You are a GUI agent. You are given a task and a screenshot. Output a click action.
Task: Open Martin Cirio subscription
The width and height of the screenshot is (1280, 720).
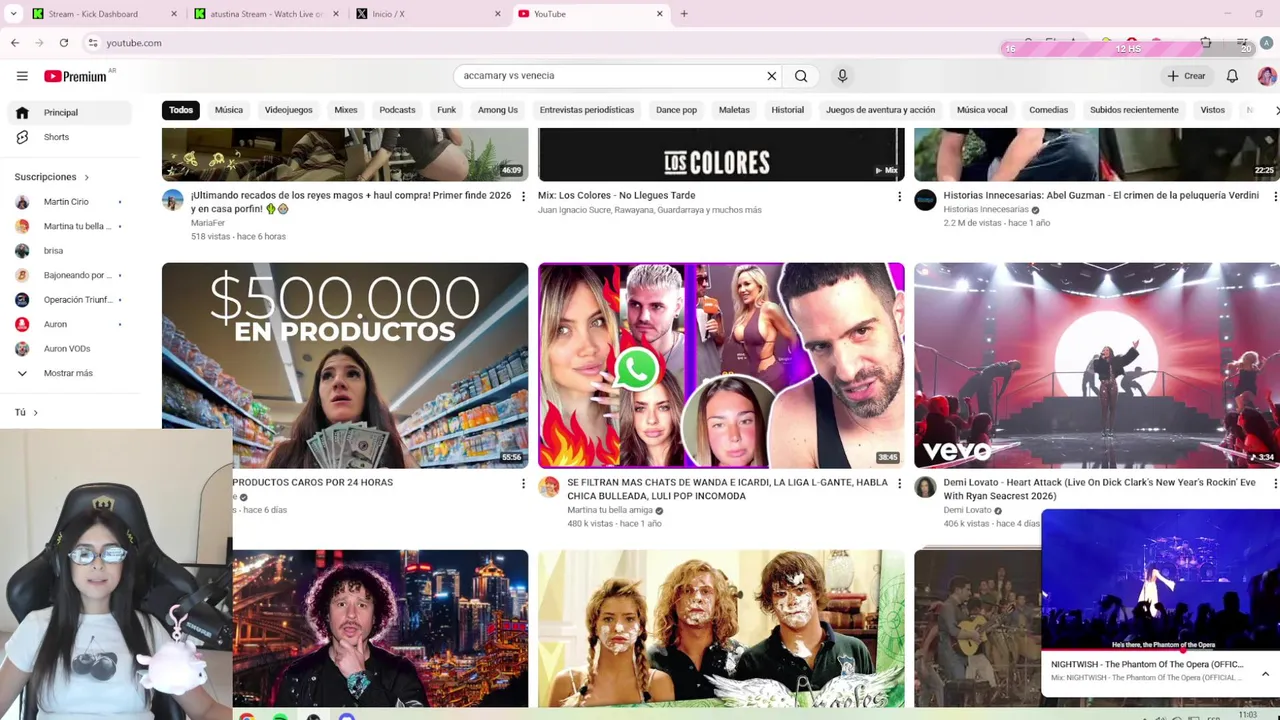pos(70,202)
